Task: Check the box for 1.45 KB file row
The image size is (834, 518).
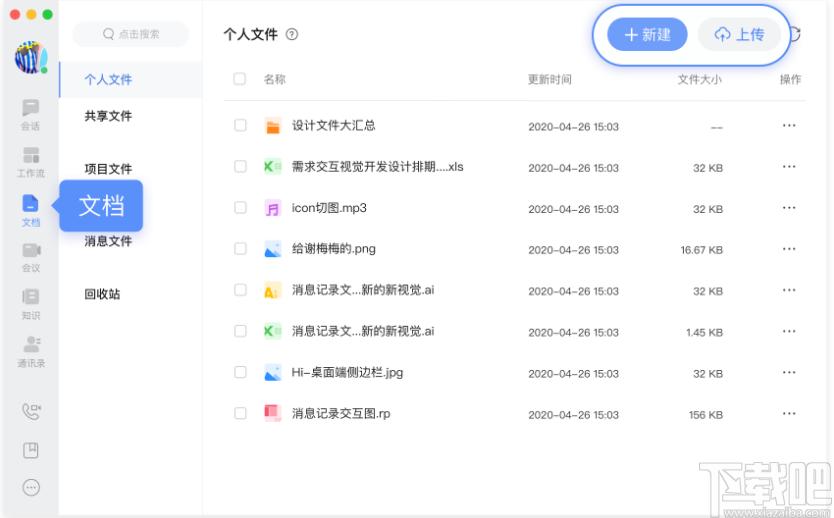Action: tap(240, 331)
